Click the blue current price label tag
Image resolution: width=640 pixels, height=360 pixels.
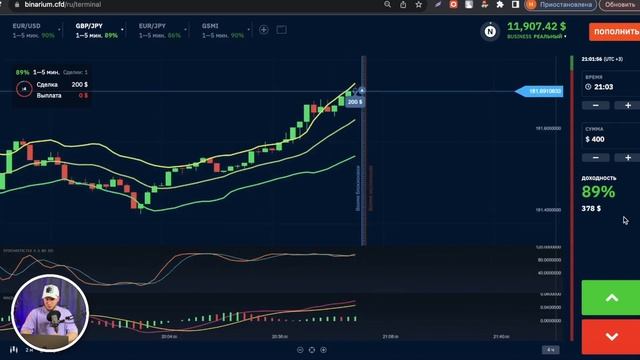[x=539, y=91]
